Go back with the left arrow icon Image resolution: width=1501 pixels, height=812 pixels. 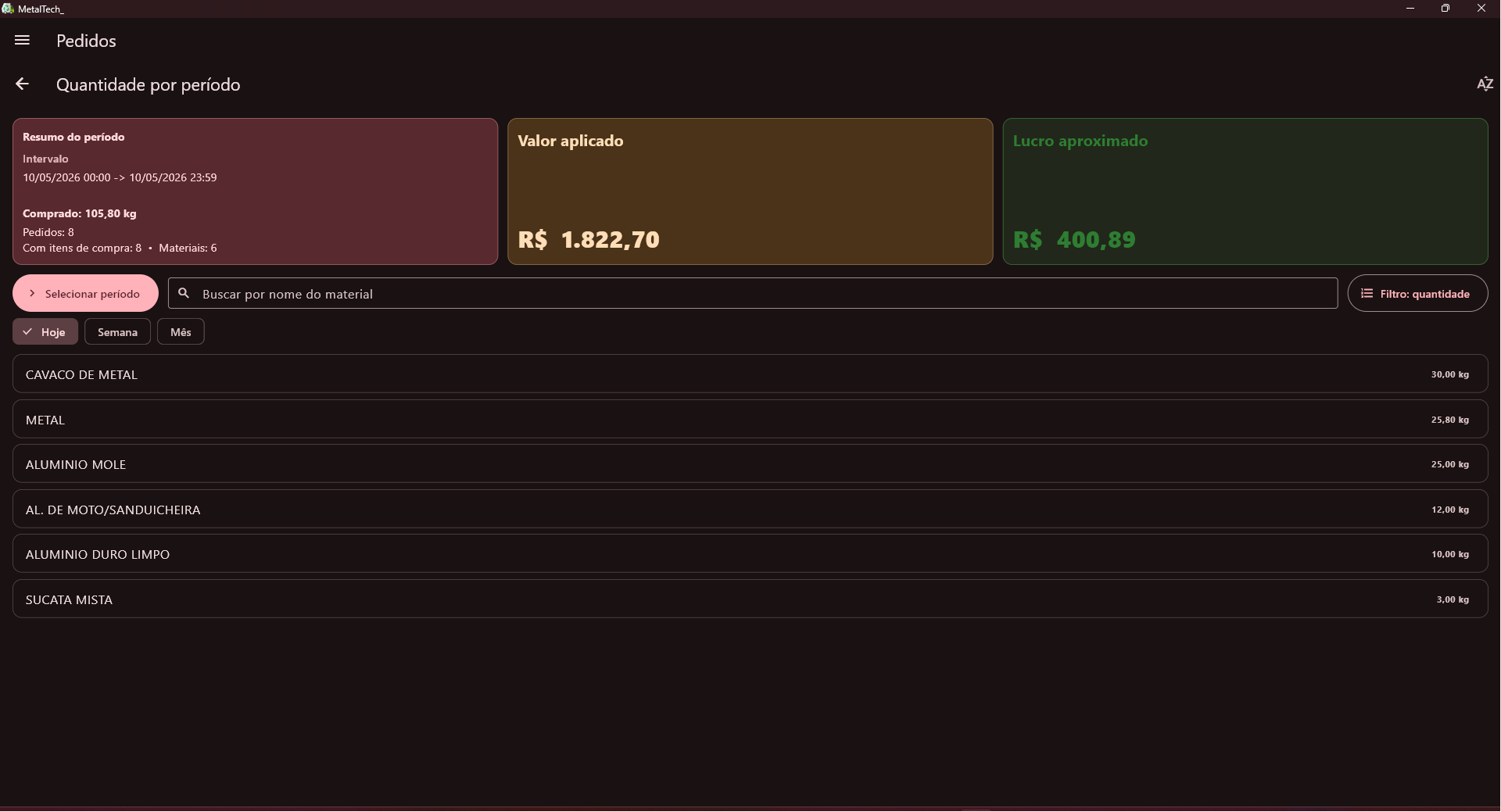click(x=22, y=84)
